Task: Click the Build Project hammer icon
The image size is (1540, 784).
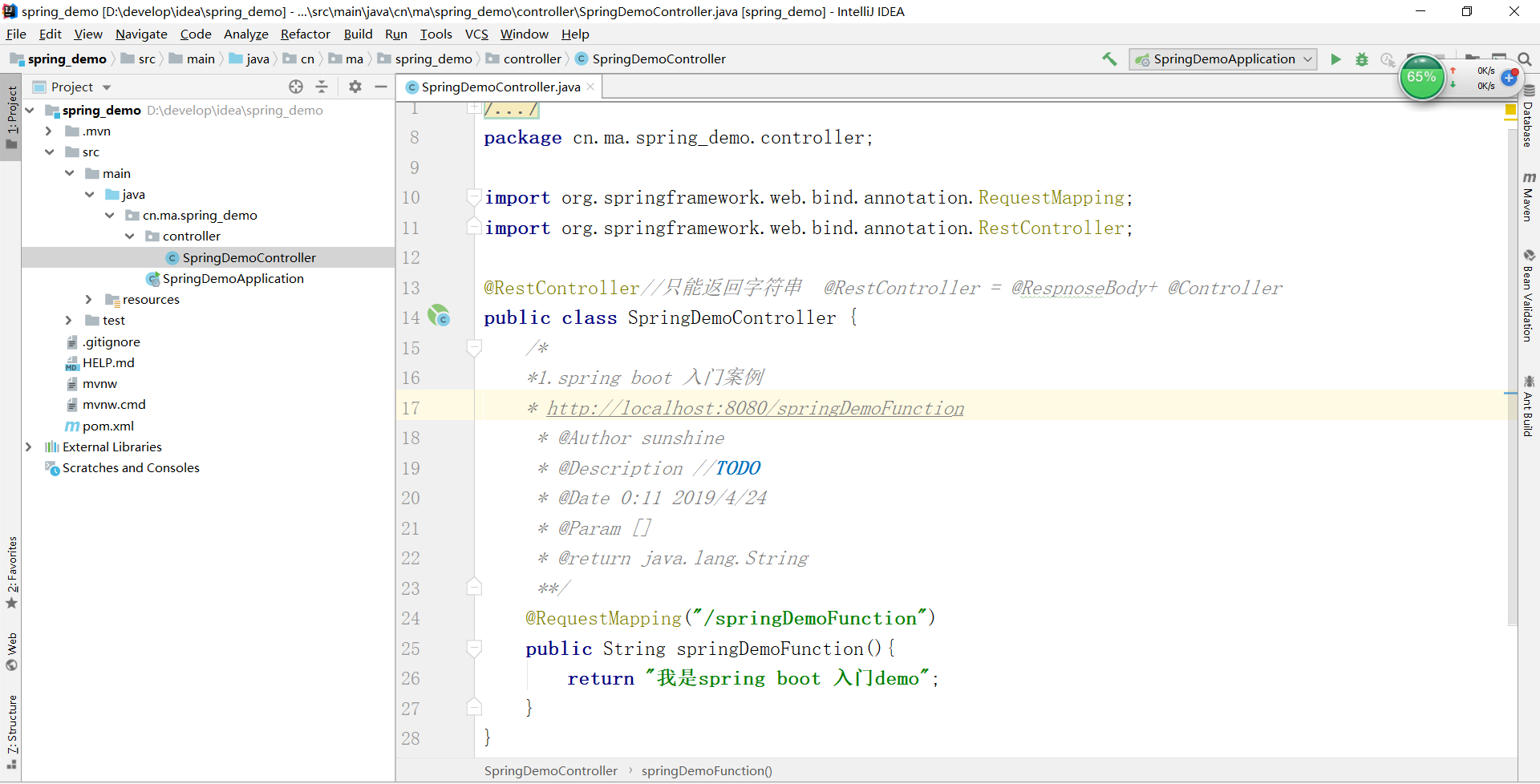Action: tap(1109, 59)
